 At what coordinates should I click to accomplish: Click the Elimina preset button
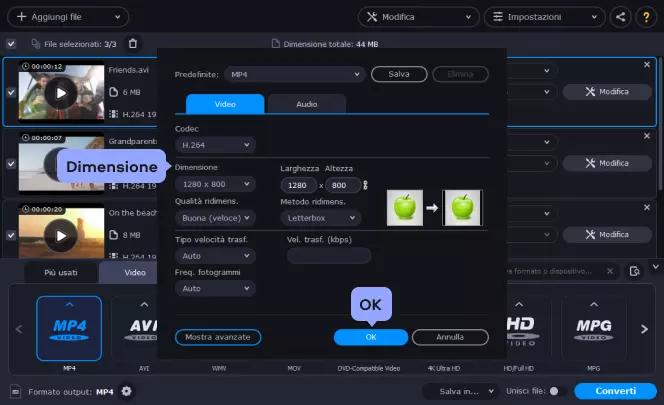coord(460,74)
